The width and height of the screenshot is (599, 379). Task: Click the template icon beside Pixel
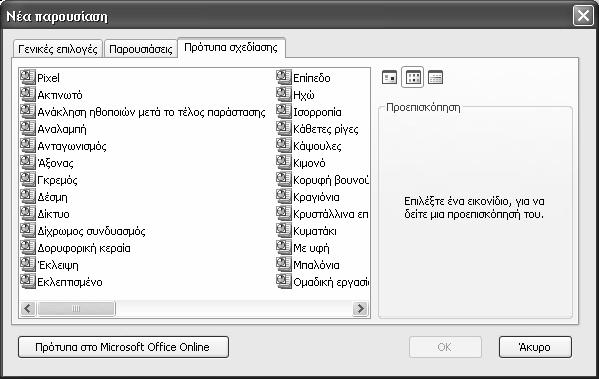pos(28,77)
